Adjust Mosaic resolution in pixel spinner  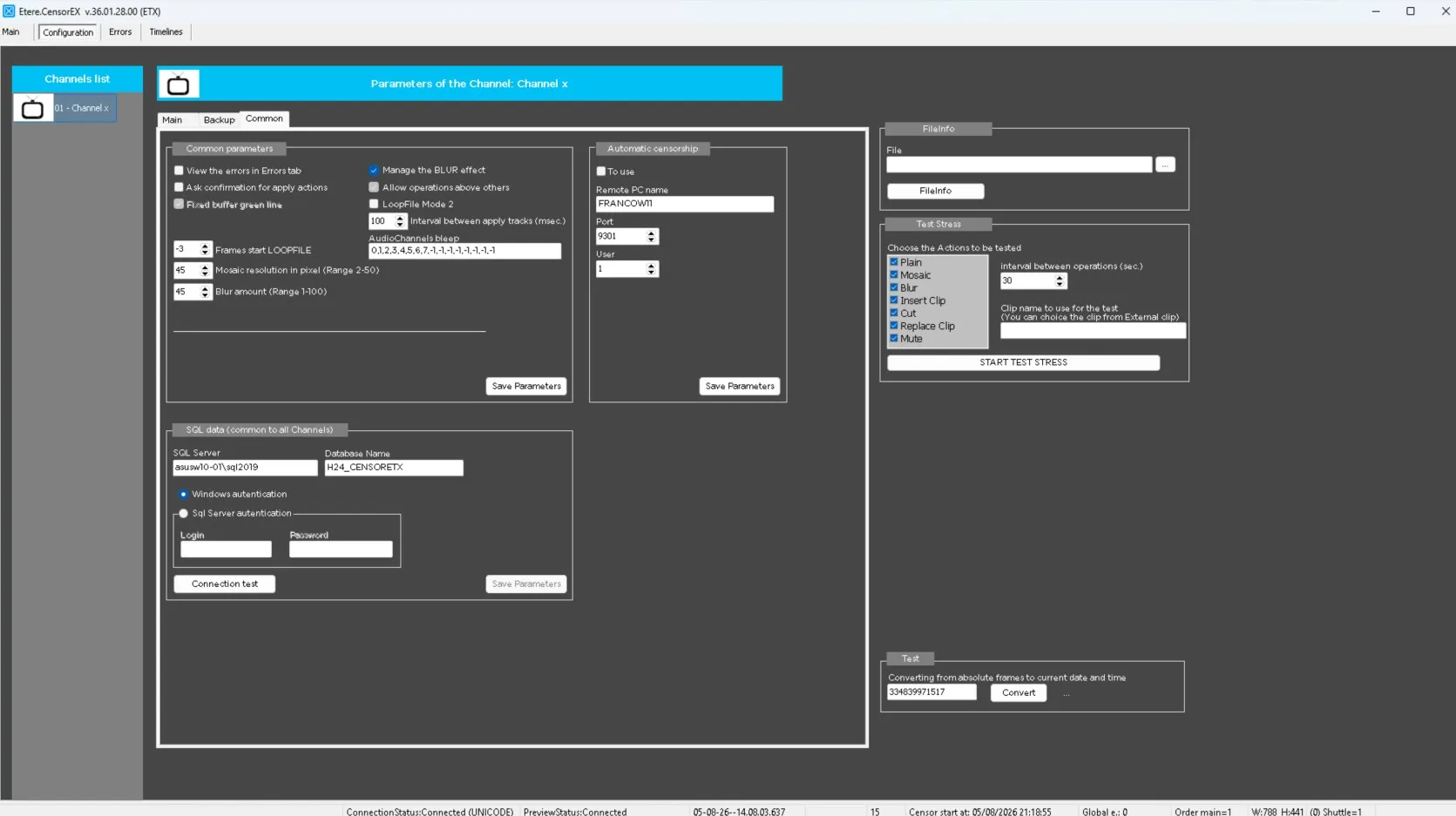pos(206,271)
